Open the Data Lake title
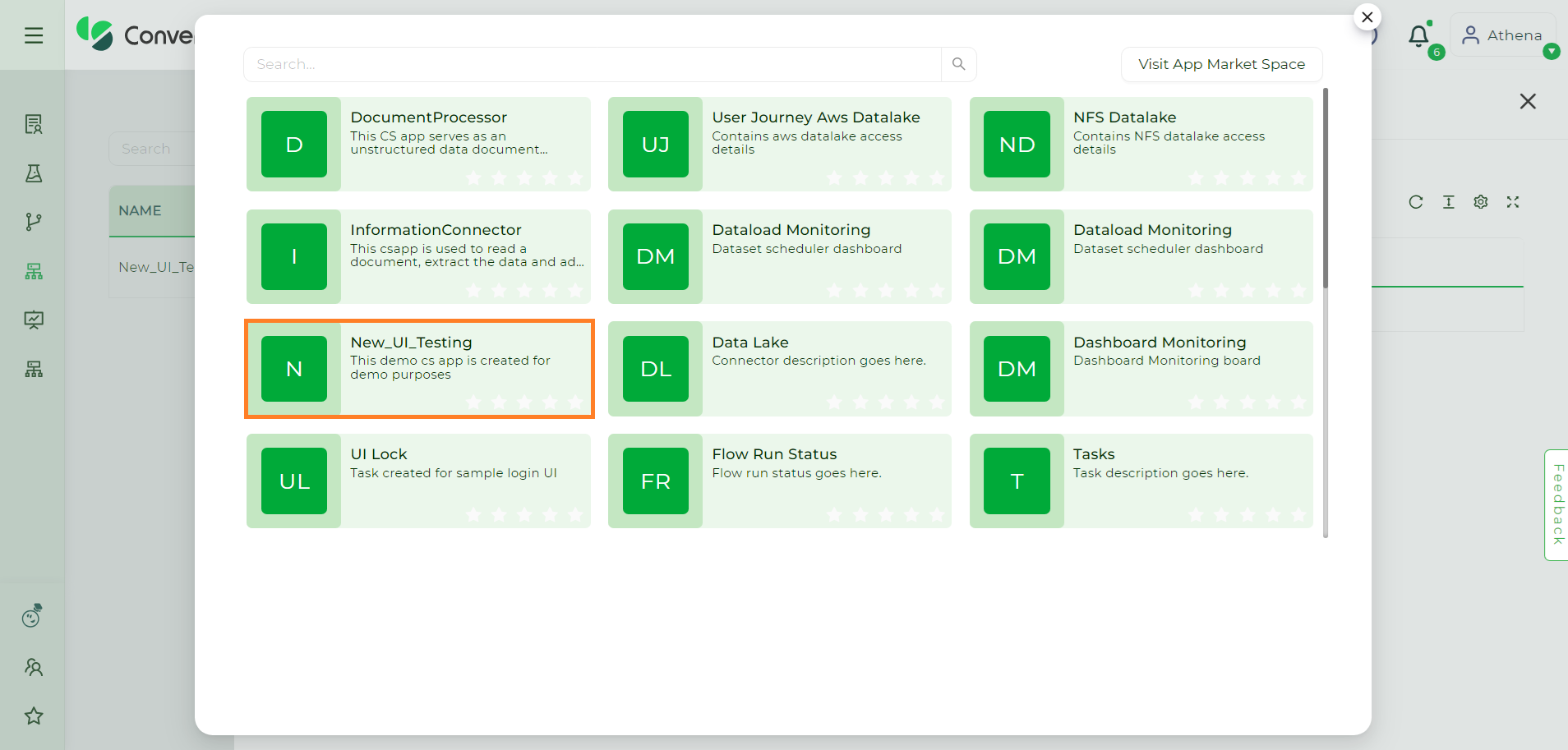The width and height of the screenshot is (1568, 750). click(x=750, y=343)
